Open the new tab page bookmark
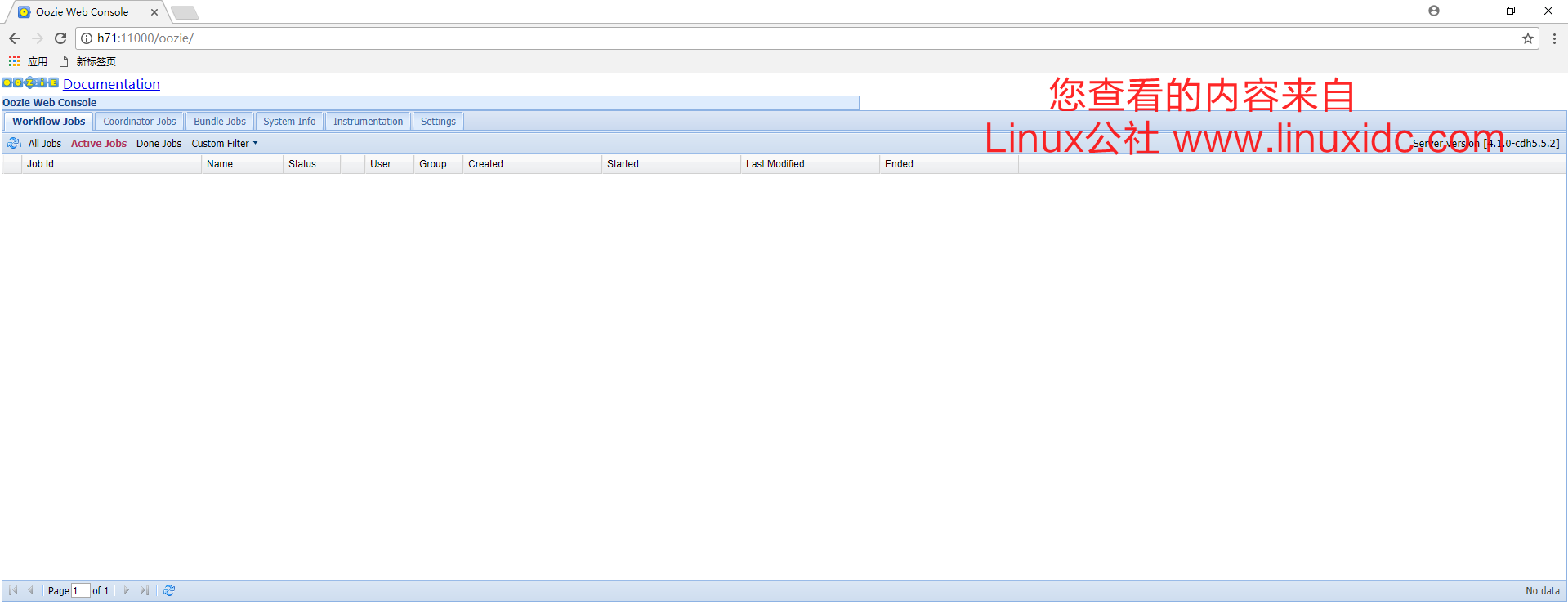 (x=87, y=61)
